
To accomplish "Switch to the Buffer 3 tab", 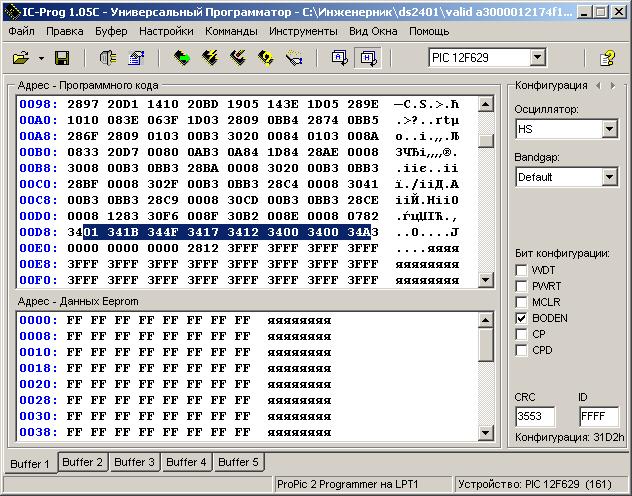I will [x=134, y=462].
